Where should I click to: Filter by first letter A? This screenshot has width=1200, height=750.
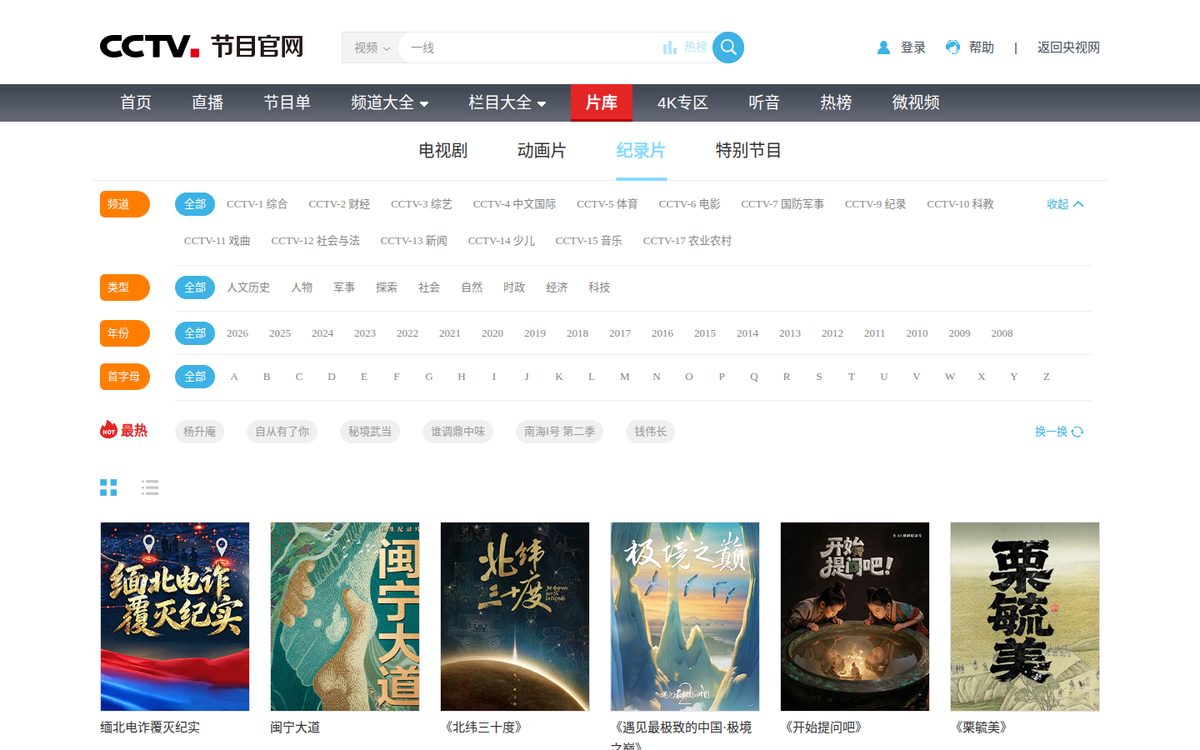pos(234,377)
